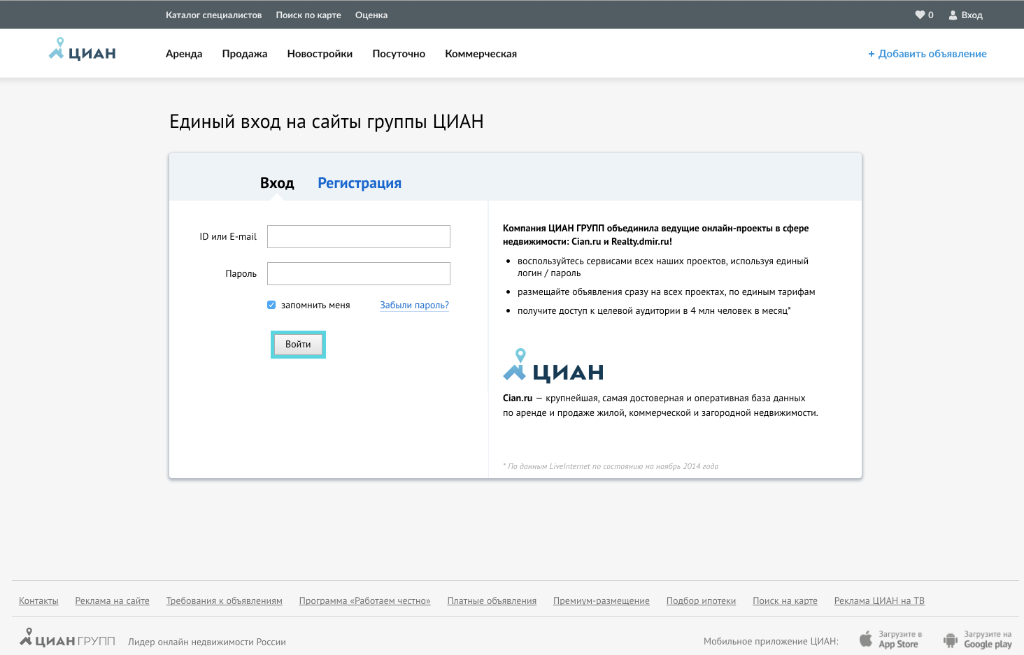This screenshot has height=655, width=1024.
Task: Open the Аренда menu item
Action: tap(184, 54)
